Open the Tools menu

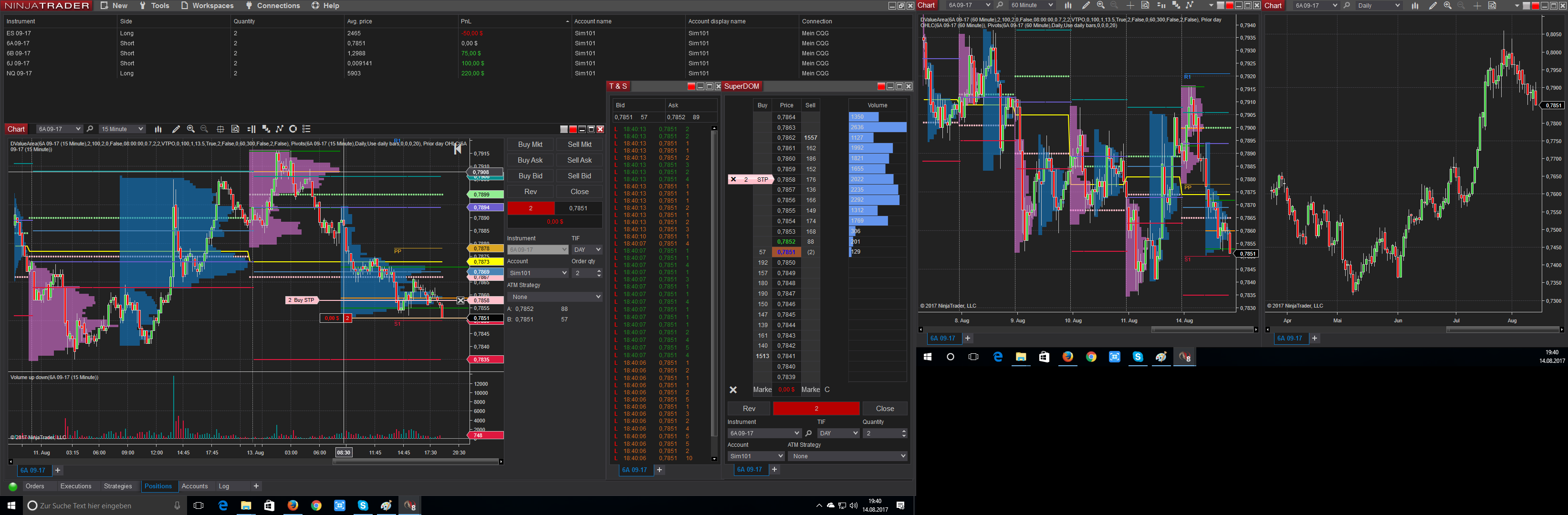pyautogui.click(x=154, y=5)
